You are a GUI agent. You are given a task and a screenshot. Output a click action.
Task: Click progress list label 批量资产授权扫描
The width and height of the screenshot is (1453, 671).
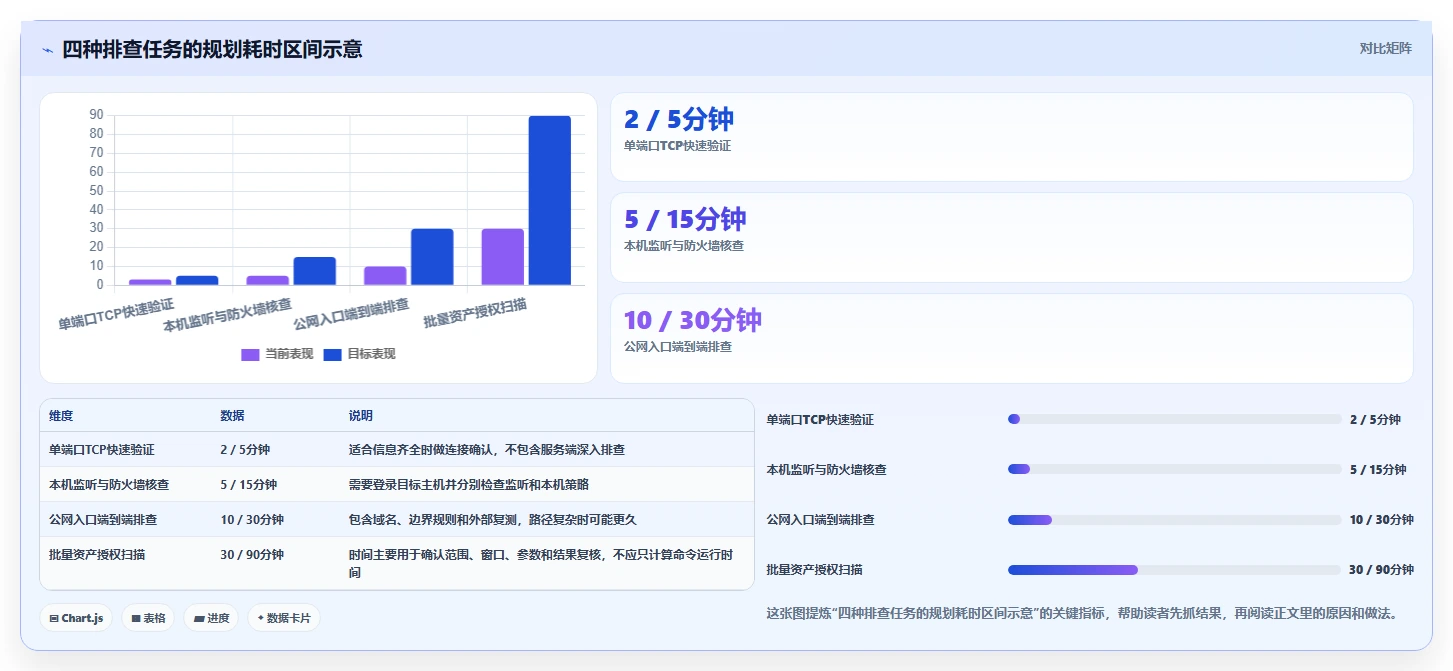coord(815,570)
